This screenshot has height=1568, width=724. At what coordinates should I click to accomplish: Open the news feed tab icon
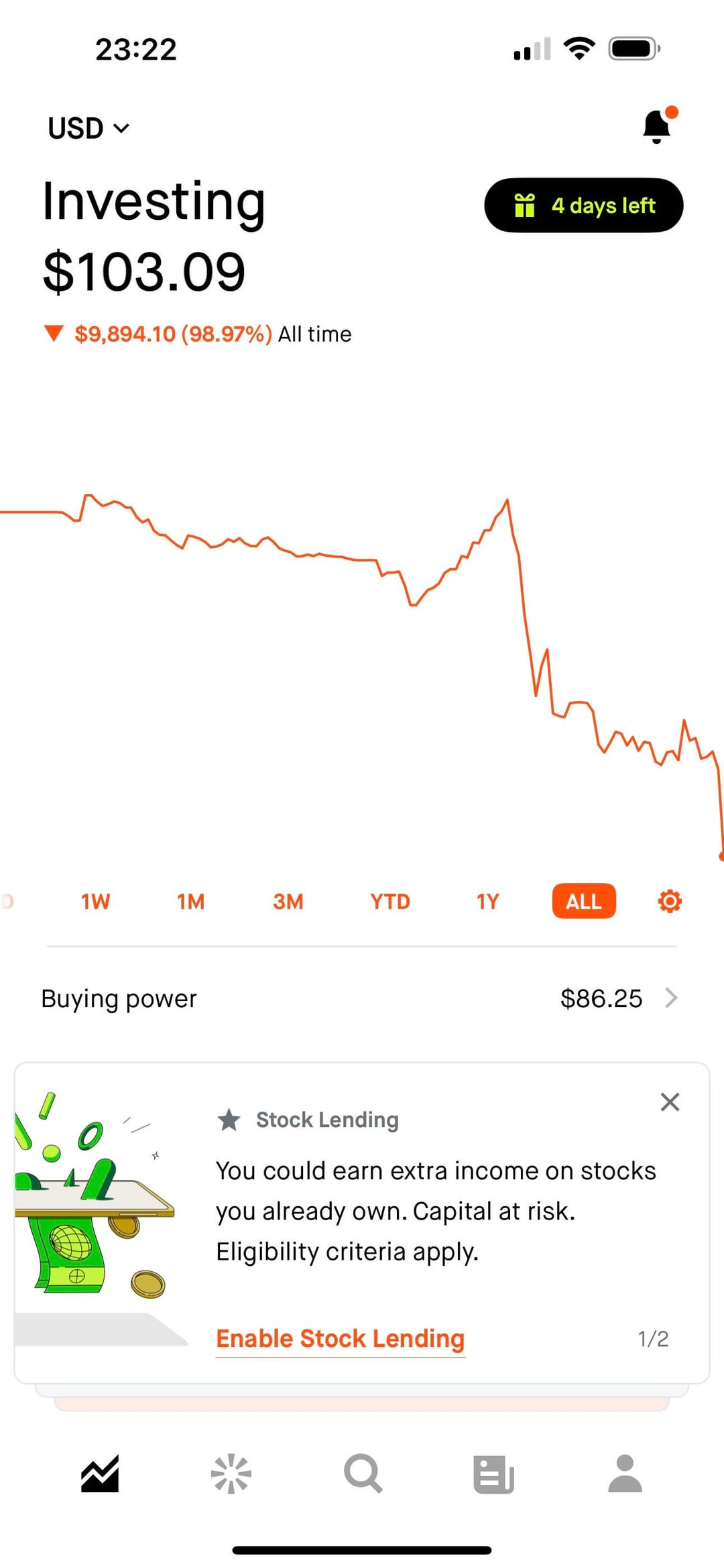[493, 1474]
